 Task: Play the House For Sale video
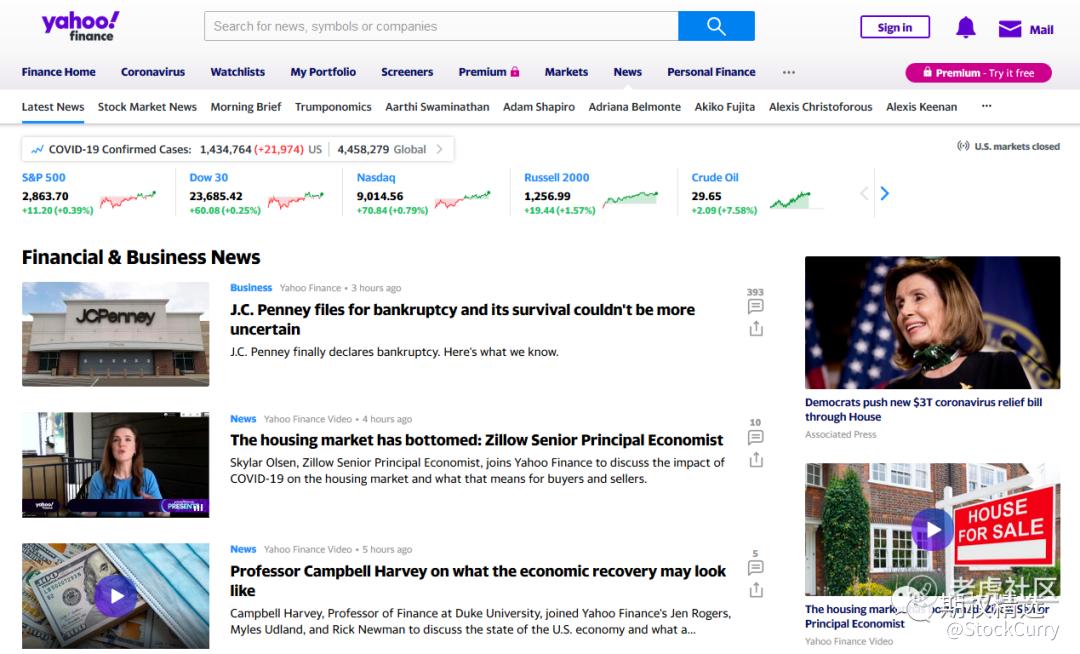932,529
